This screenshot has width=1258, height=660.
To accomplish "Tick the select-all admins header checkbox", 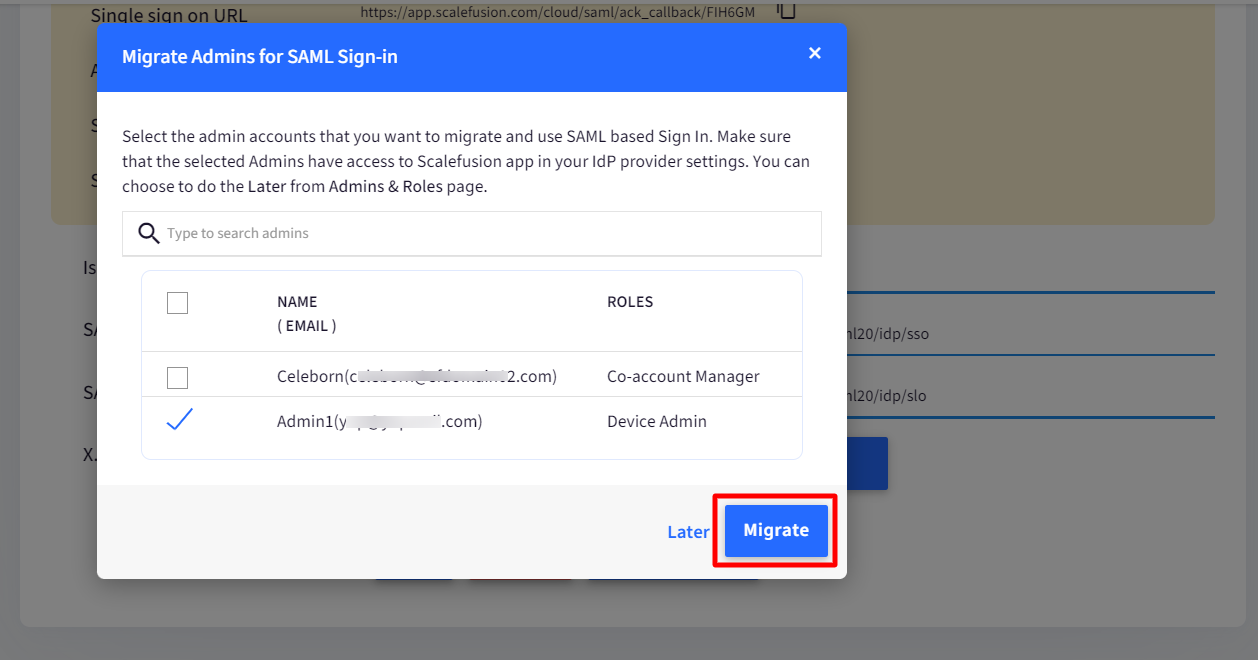I will point(177,303).
